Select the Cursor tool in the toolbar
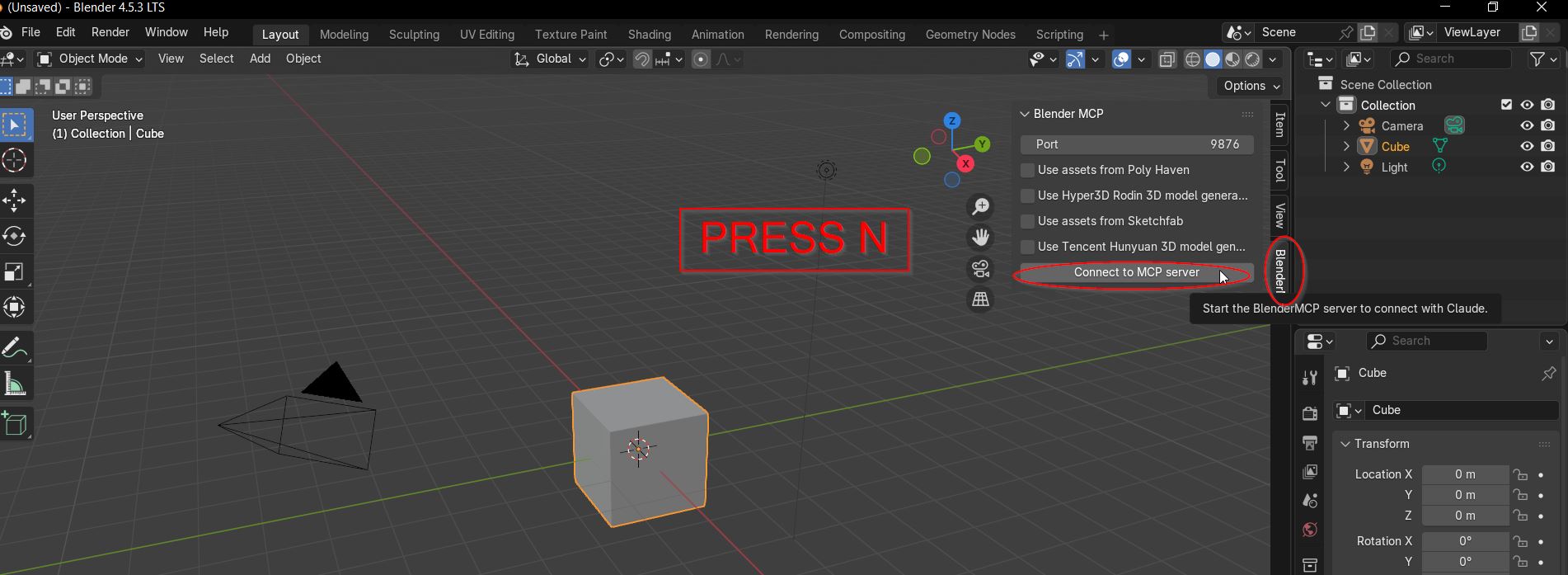1568x575 pixels. [x=15, y=161]
